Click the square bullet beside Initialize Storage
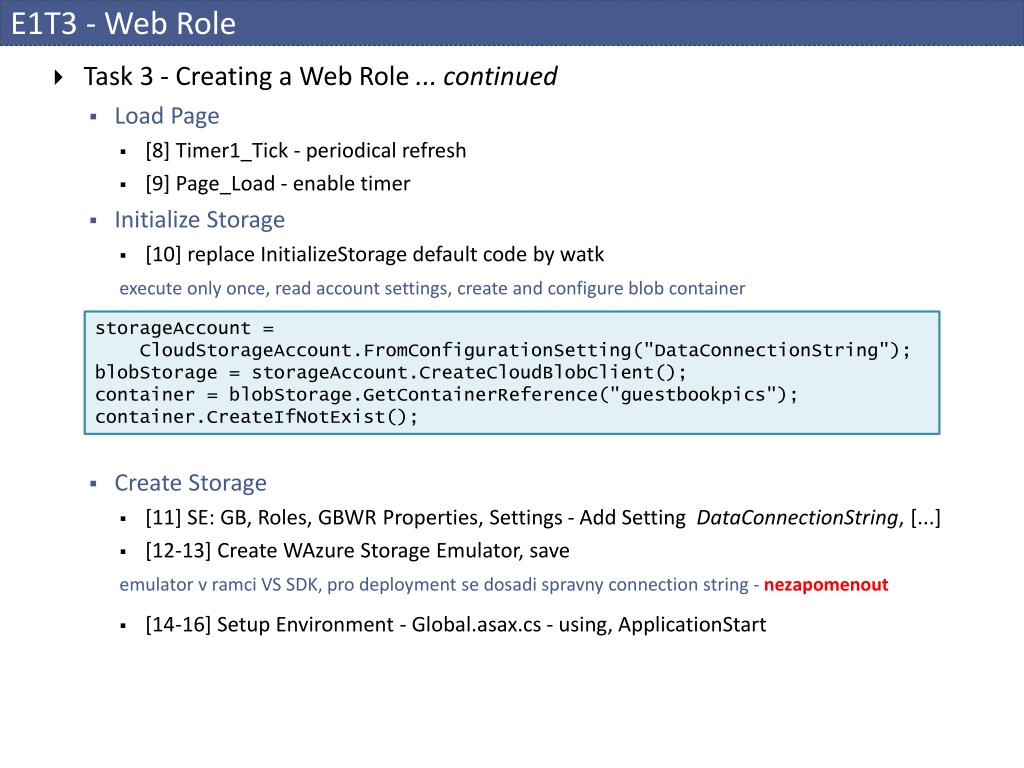This screenshot has height=768, width=1024. (x=93, y=221)
